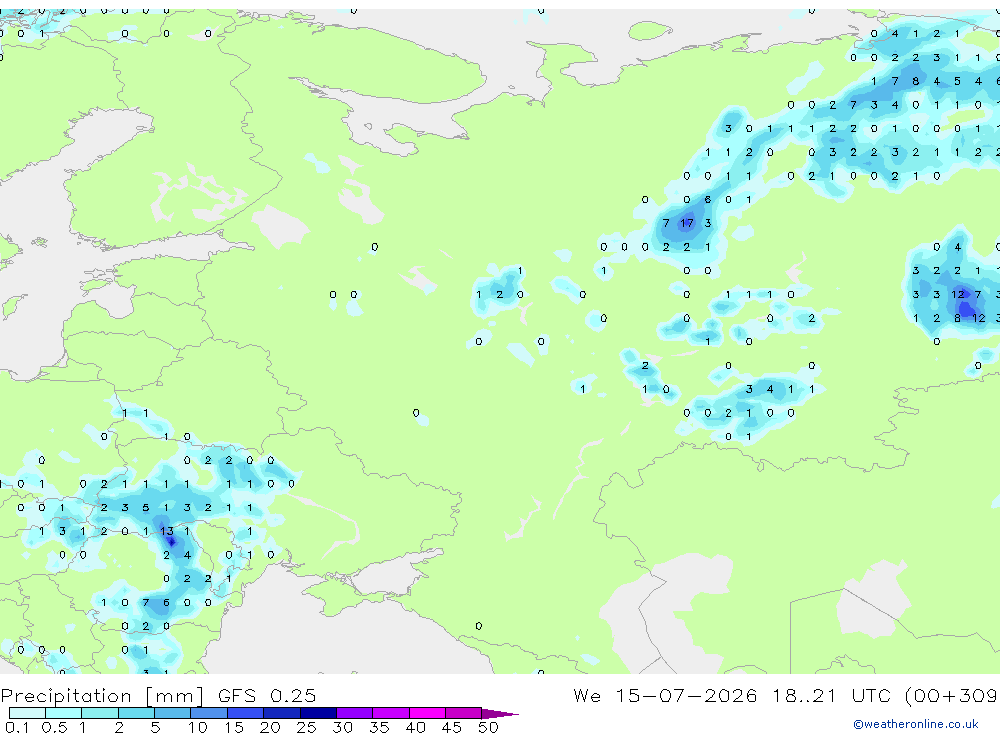Click the '0.5' legend scale label
The height and width of the screenshot is (733, 1000).
(x=54, y=727)
